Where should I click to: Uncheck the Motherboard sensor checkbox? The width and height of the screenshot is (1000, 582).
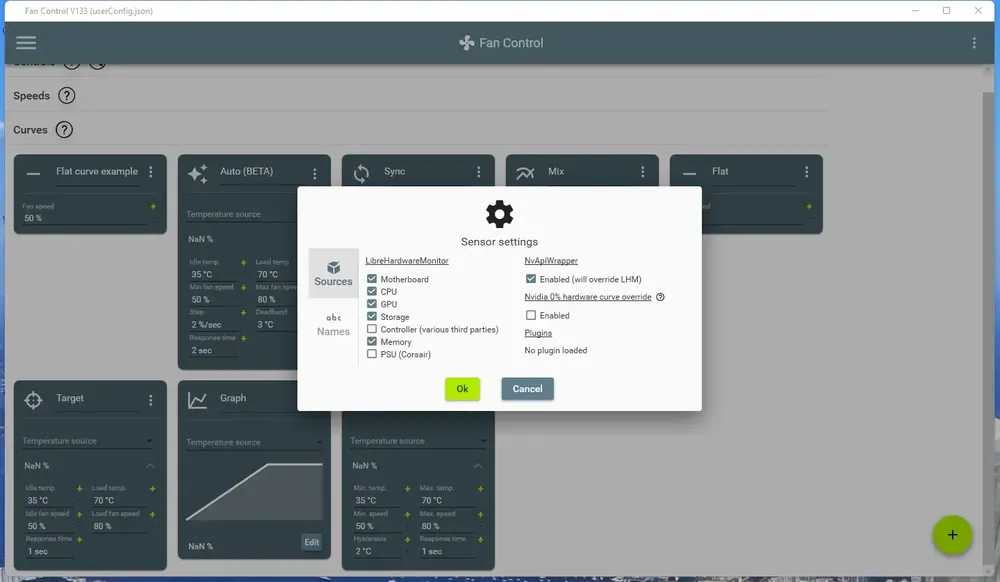pos(372,279)
